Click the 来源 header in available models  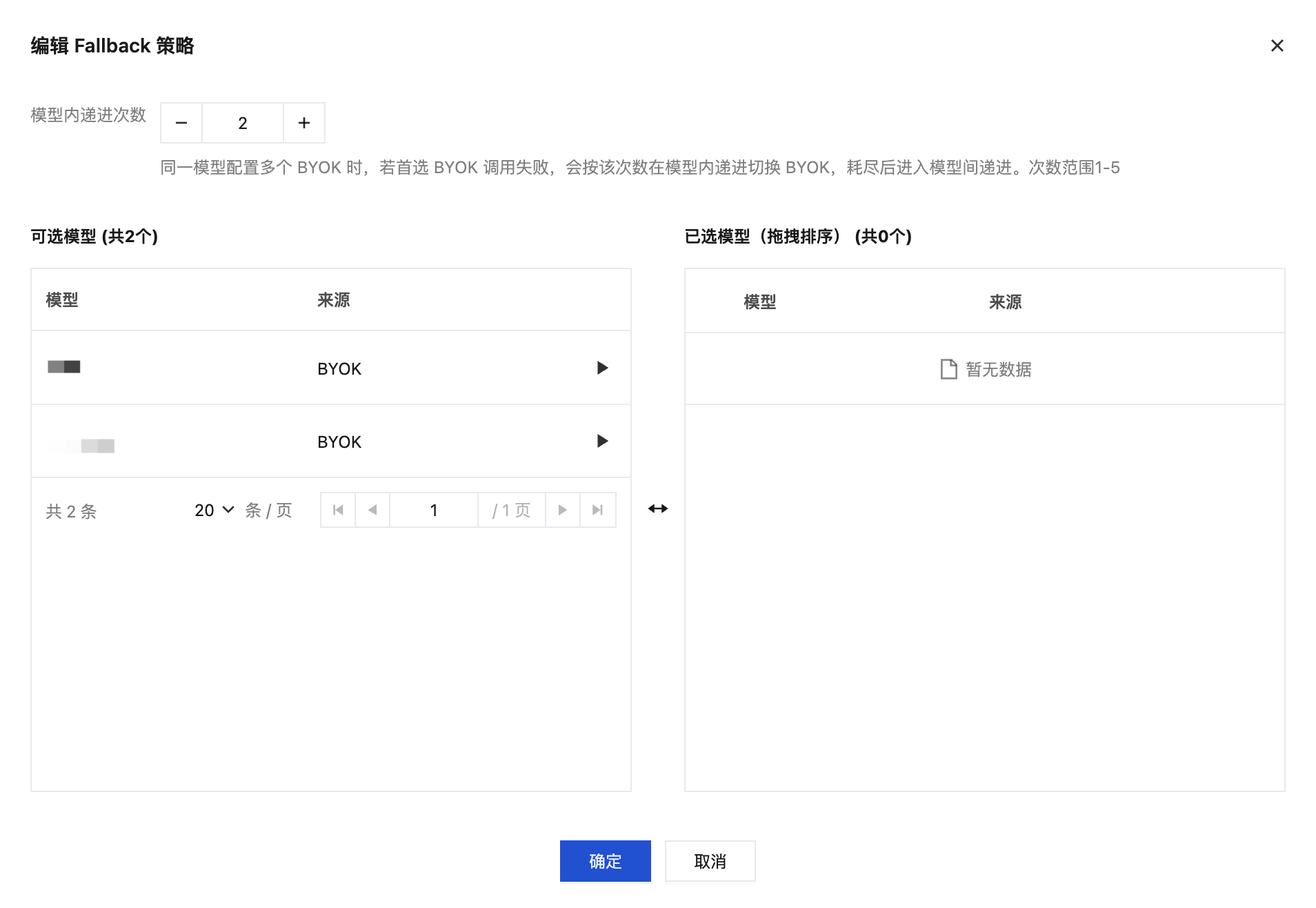tap(334, 300)
